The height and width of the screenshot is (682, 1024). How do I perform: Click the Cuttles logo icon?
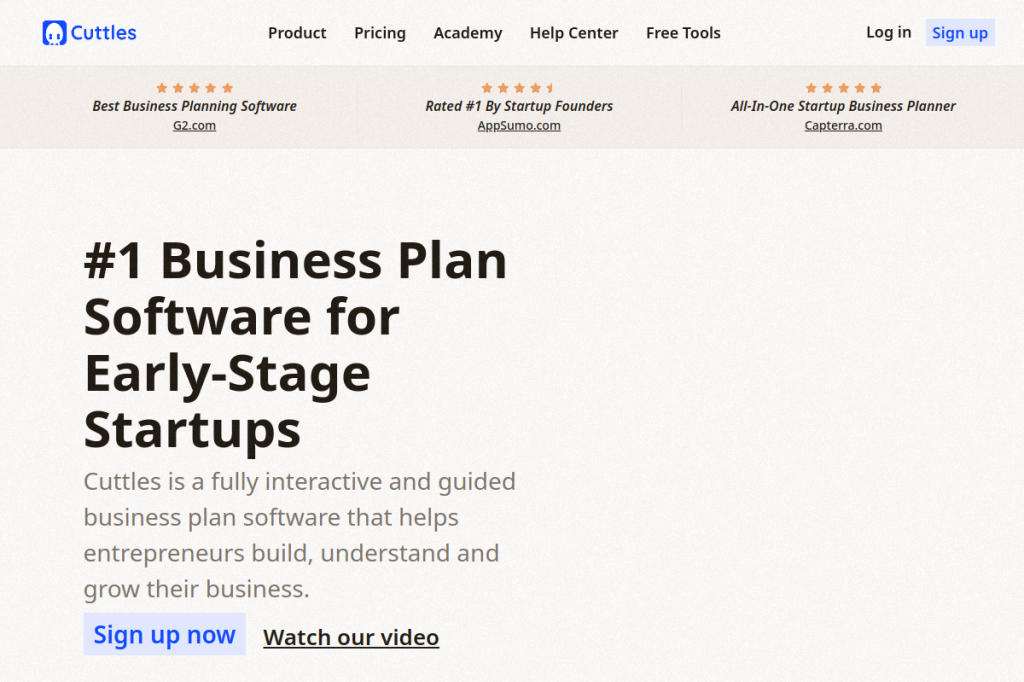(x=54, y=33)
